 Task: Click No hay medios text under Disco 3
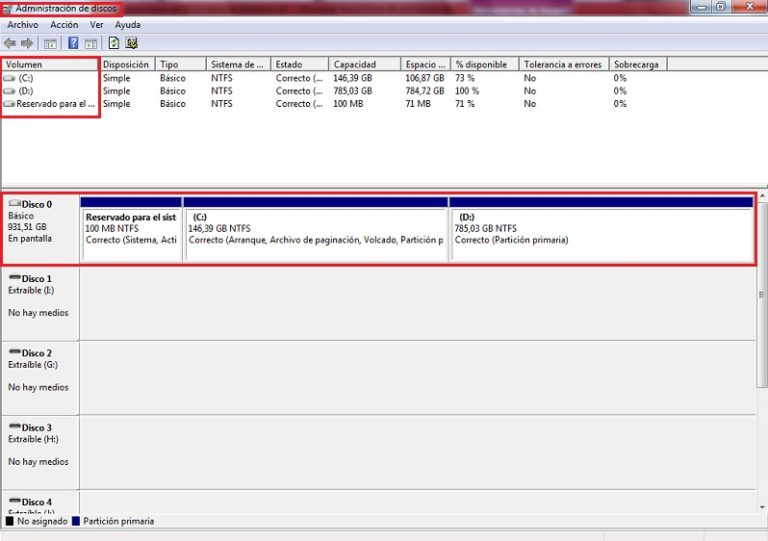38,461
